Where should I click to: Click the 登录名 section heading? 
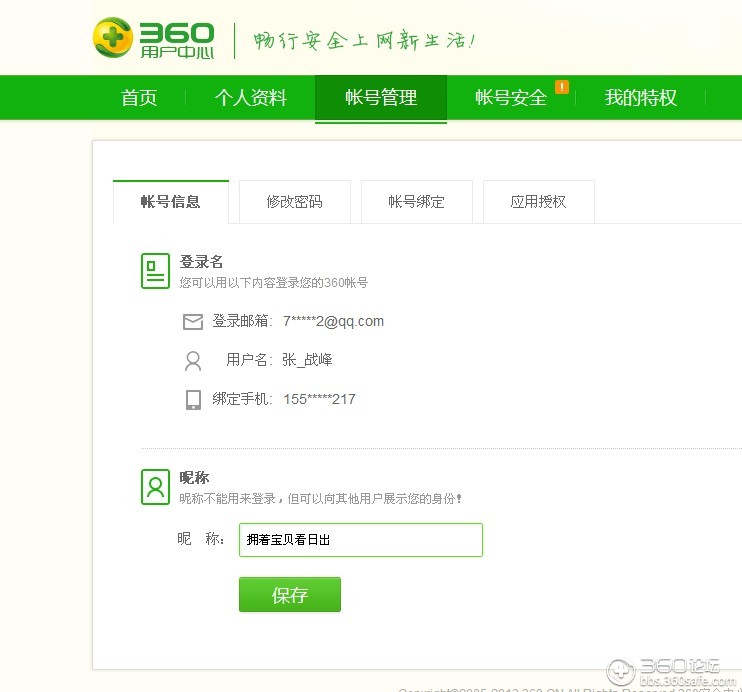click(201, 262)
